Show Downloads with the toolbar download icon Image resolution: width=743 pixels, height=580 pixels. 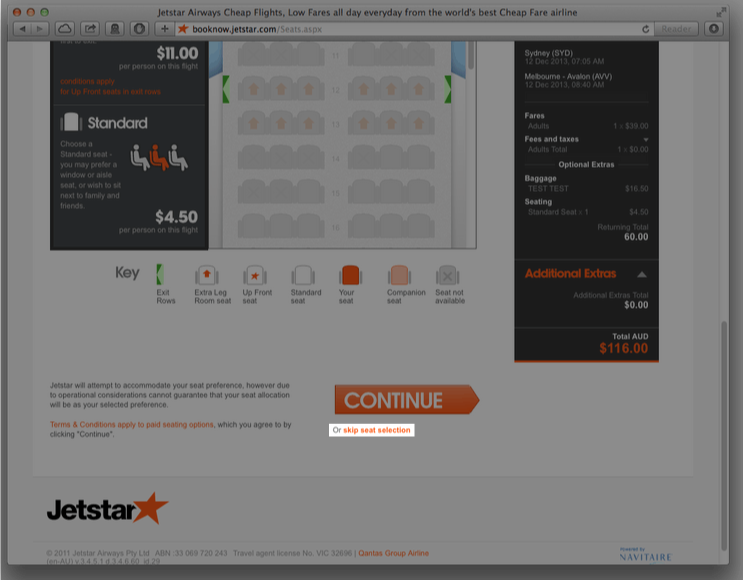714,29
